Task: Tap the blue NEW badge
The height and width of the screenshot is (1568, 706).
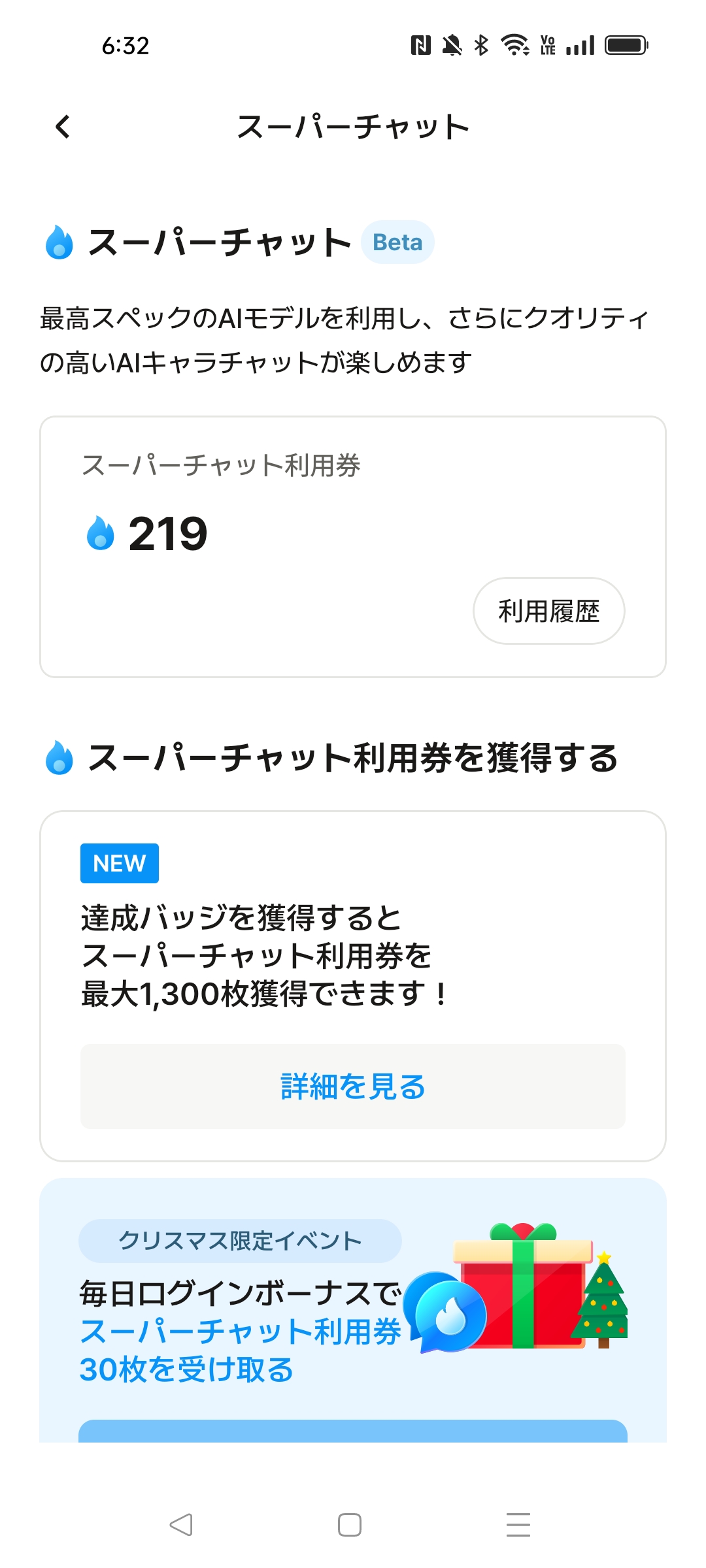Action: (120, 863)
